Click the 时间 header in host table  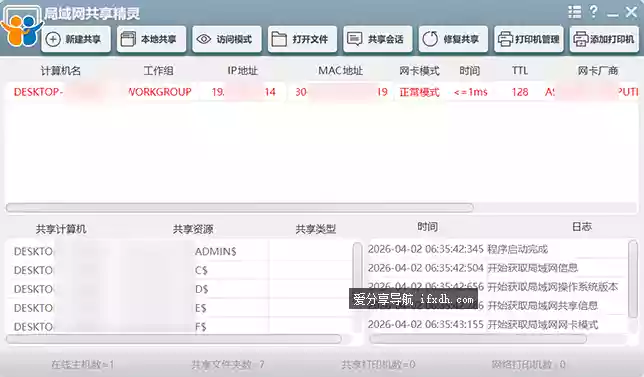pos(469,71)
